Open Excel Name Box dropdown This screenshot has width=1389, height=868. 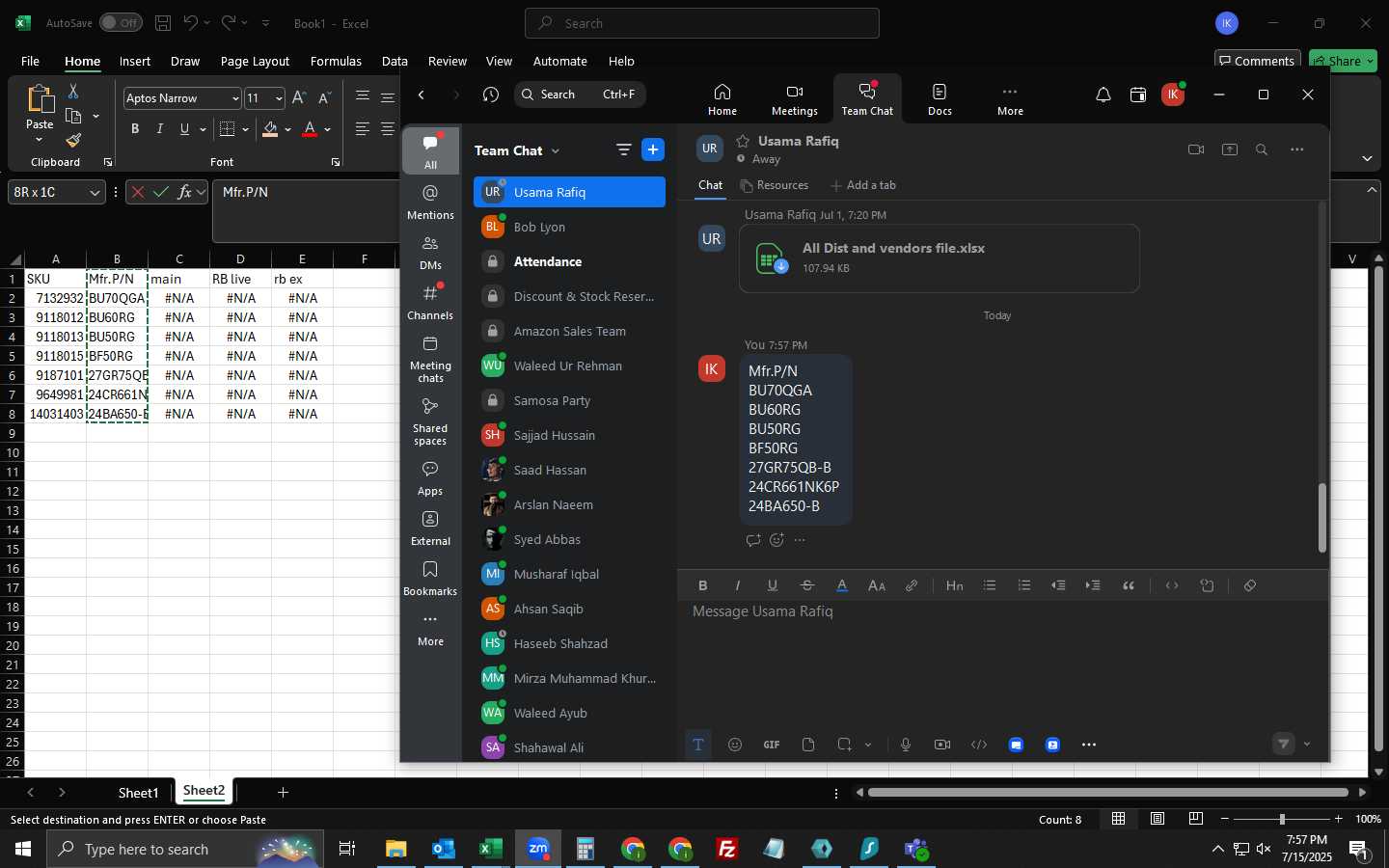[95, 193]
